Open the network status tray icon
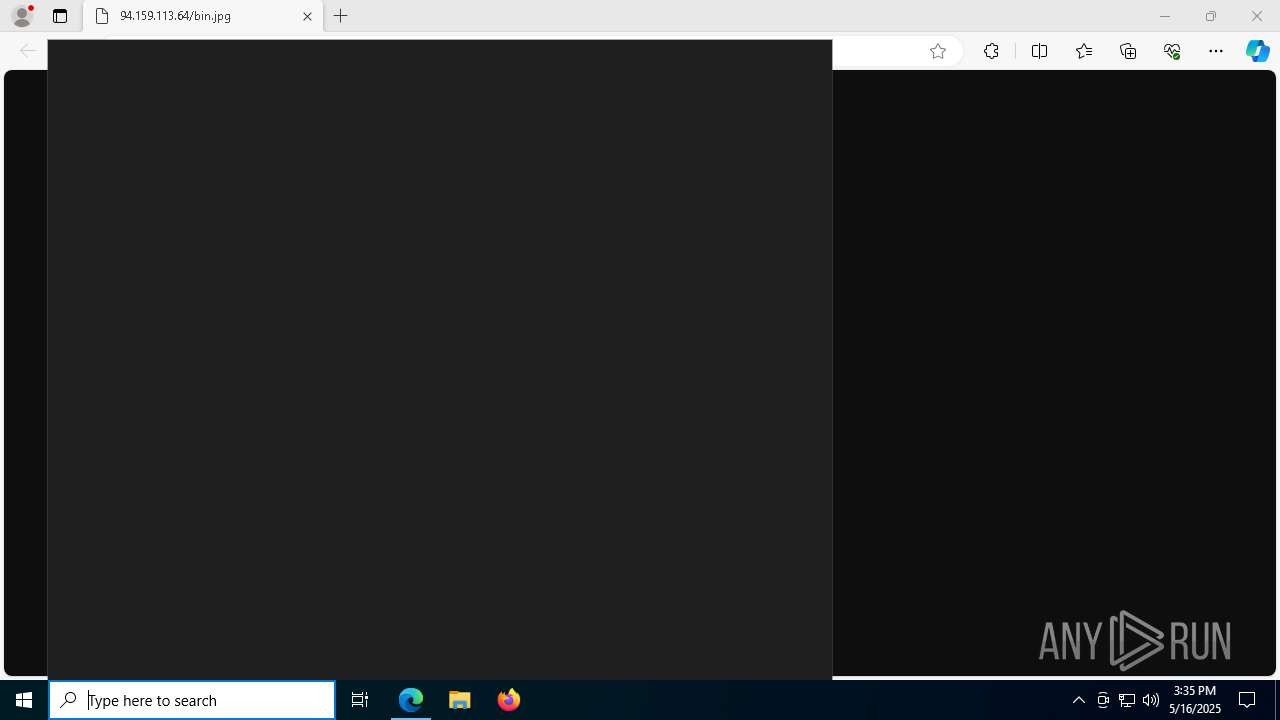Viewport: 1280px width, 720px height. (x=1127, y=700)
